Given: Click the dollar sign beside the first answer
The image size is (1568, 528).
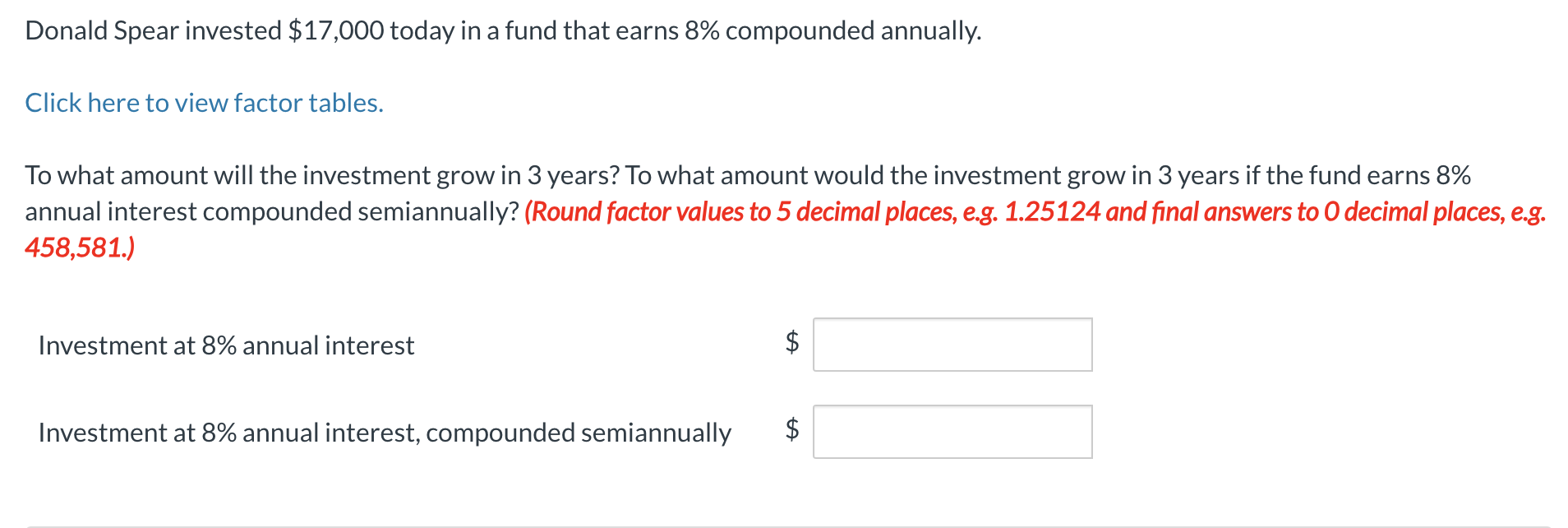Looking at the screenshot, I should point(790,345).
